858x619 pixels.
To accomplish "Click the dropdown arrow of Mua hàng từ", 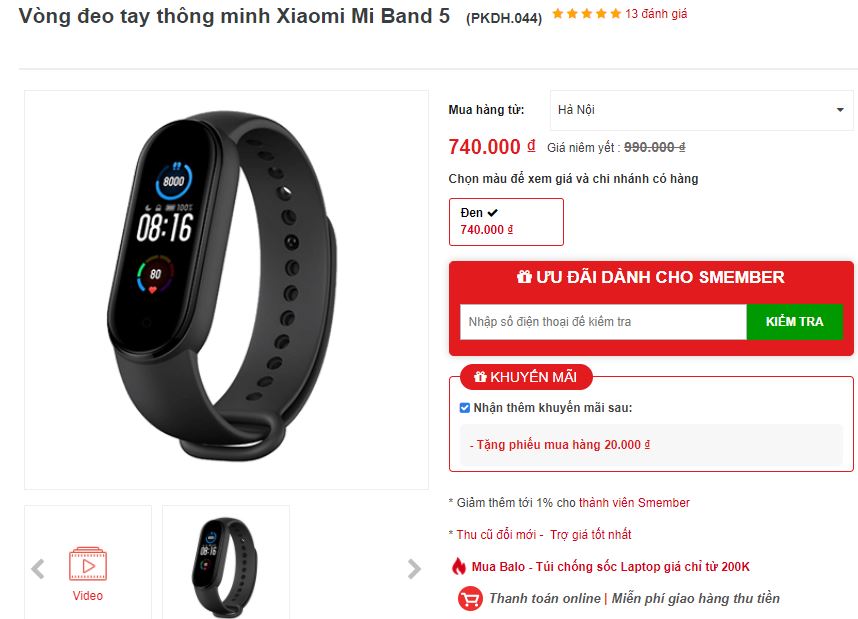I will [840, 110].
